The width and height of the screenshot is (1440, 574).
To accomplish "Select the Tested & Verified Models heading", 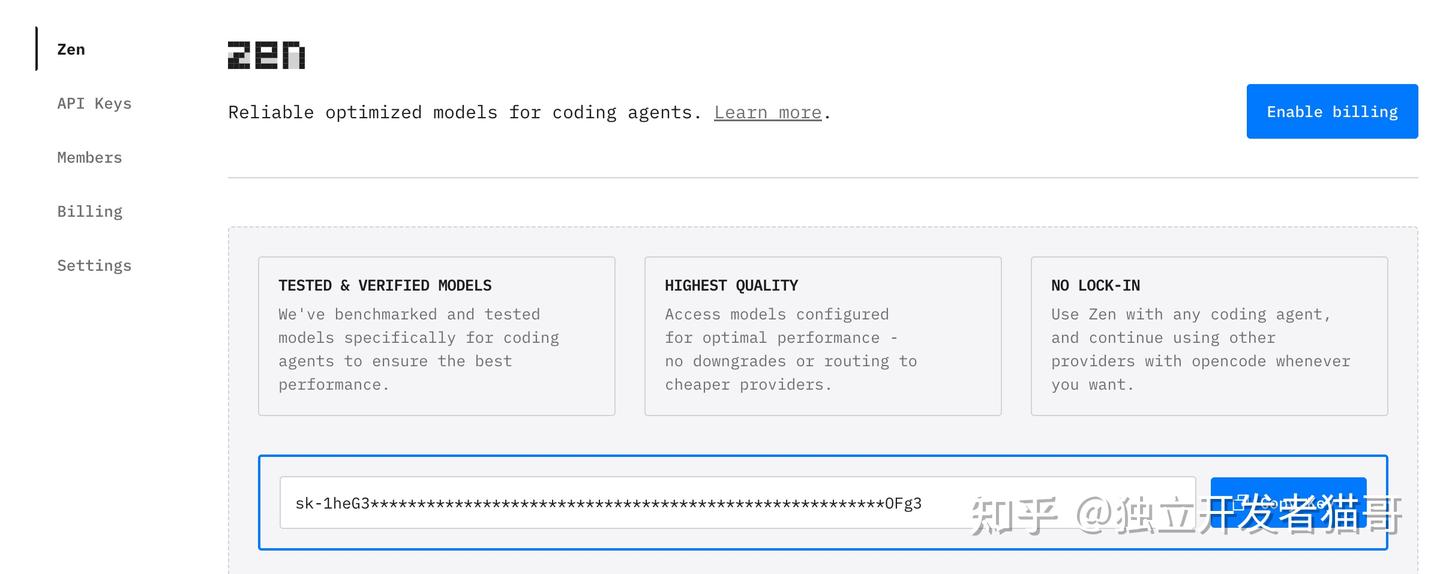I will point(385,285).
